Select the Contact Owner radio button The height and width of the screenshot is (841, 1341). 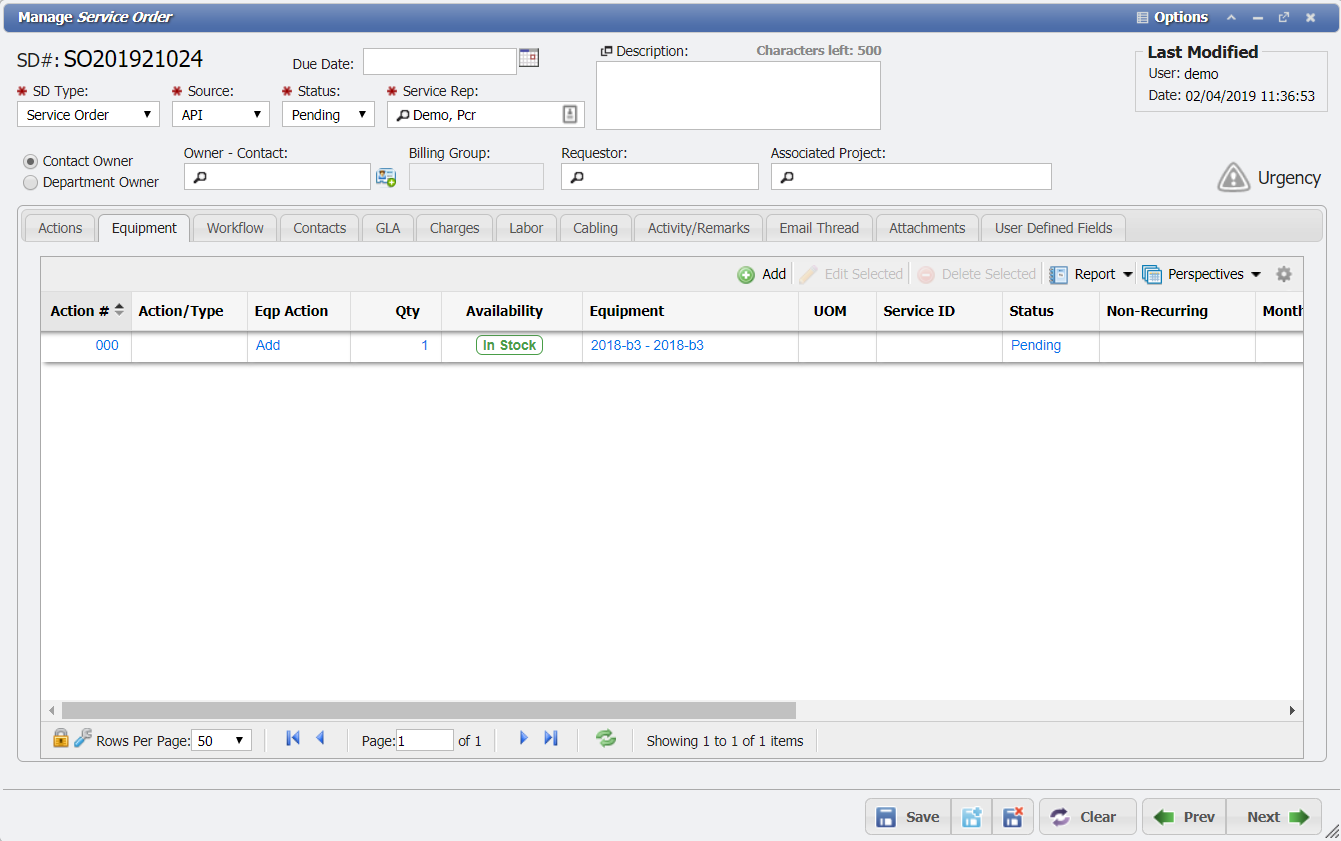[31, 161]
